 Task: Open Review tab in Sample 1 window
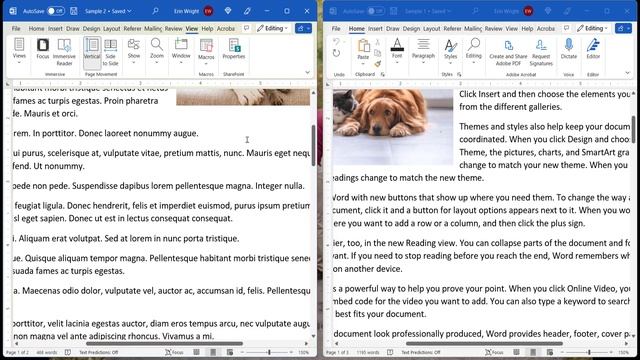[493, 29]
